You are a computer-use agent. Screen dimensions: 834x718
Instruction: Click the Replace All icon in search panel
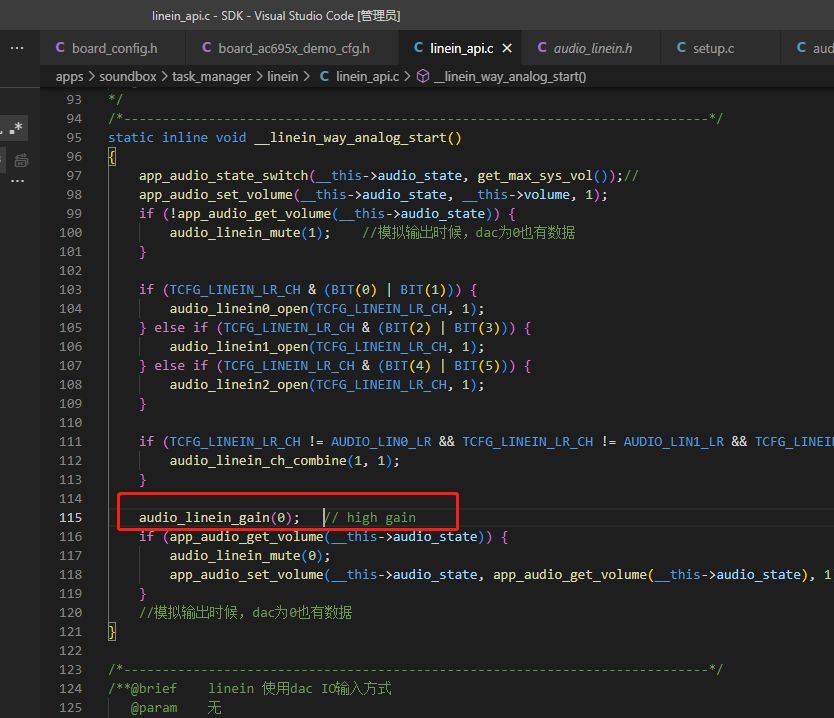click(21, 160)
